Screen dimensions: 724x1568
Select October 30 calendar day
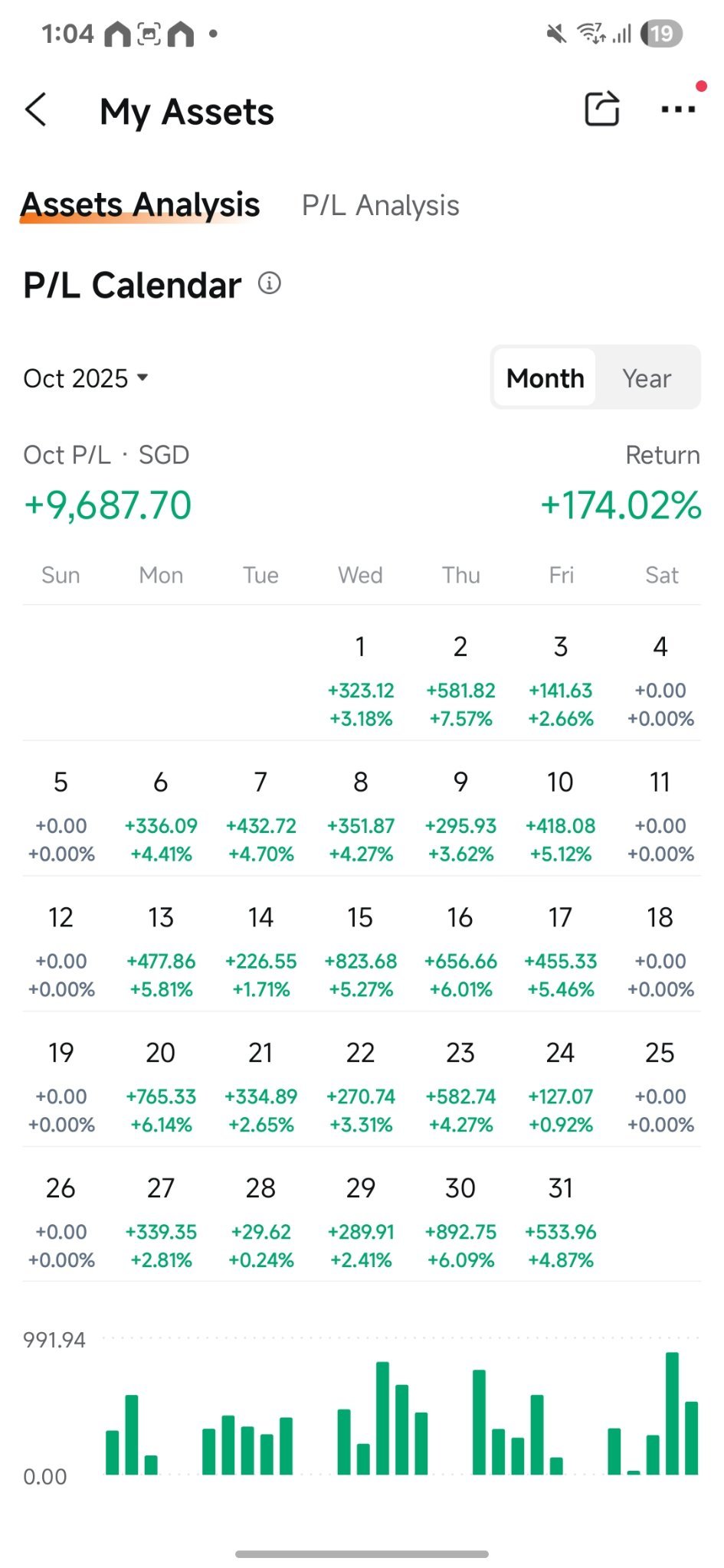460,1222
